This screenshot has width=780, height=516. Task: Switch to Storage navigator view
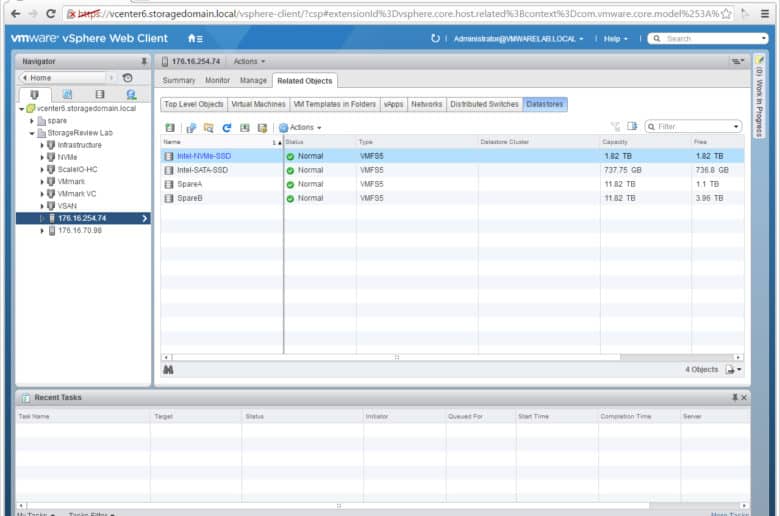click(100, 94)
